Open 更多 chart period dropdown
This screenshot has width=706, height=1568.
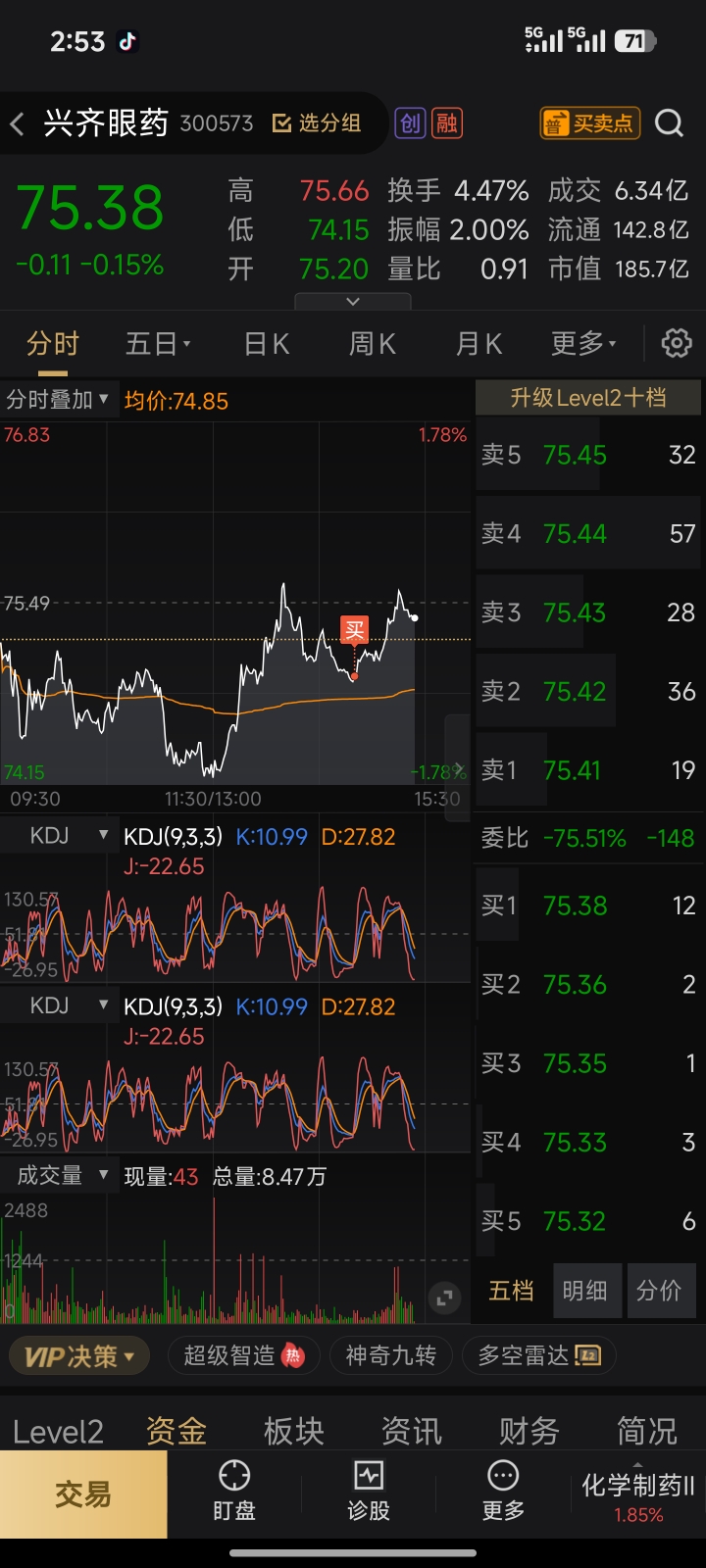(583, 344)
